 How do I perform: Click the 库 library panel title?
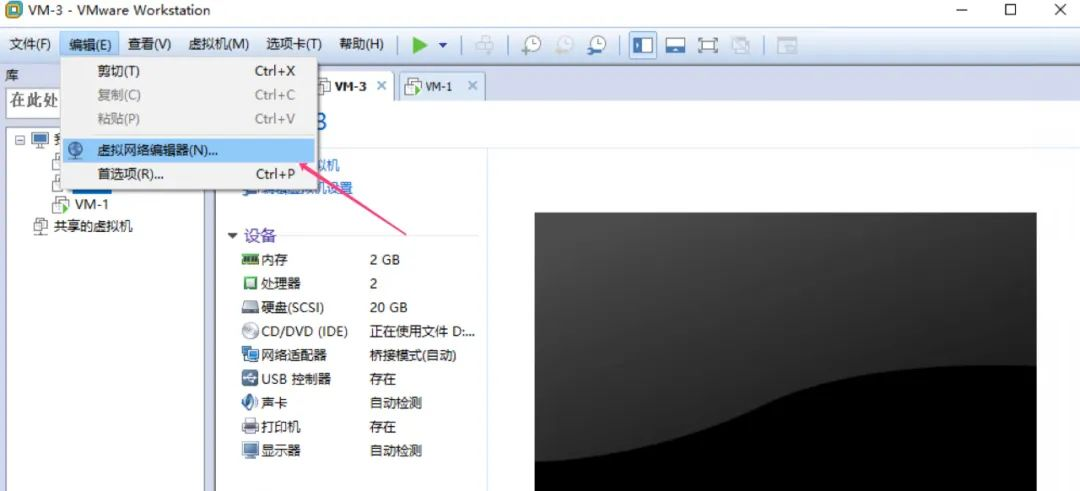coord(12,76)
